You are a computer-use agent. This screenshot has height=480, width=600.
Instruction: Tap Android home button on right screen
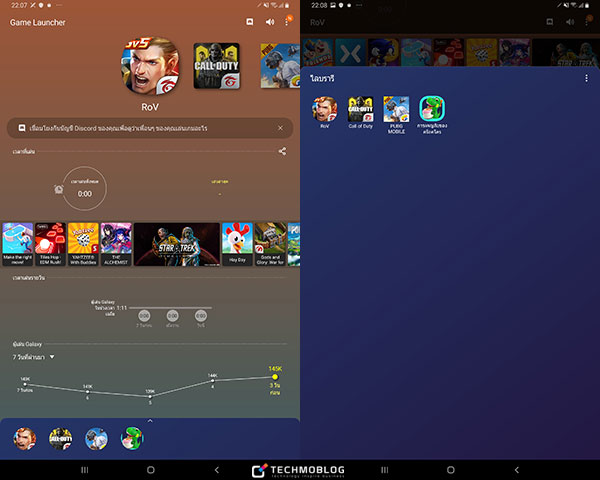[x=451, y=470]
